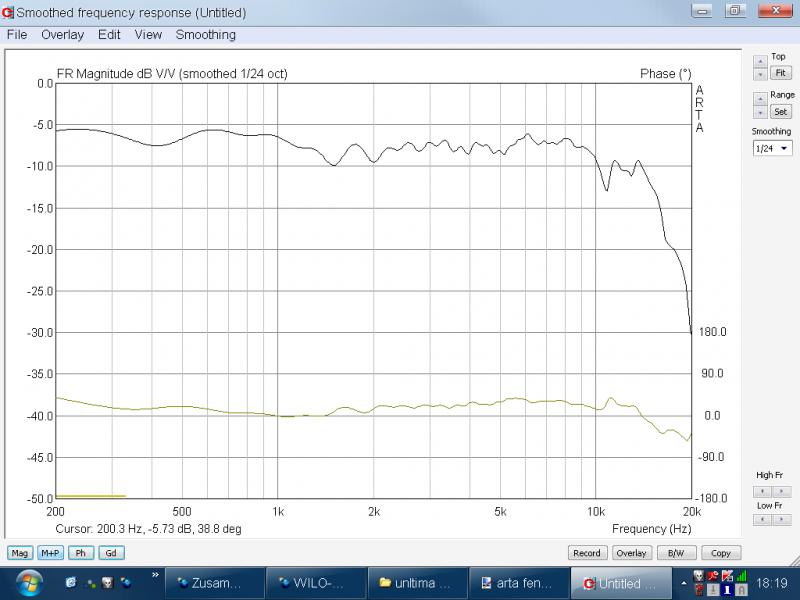Open the Edit menu
800x600 pixels.
point(109,35)
